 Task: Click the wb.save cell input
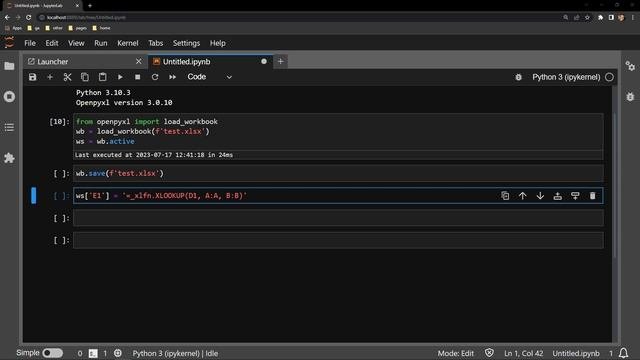coord(338,173)
